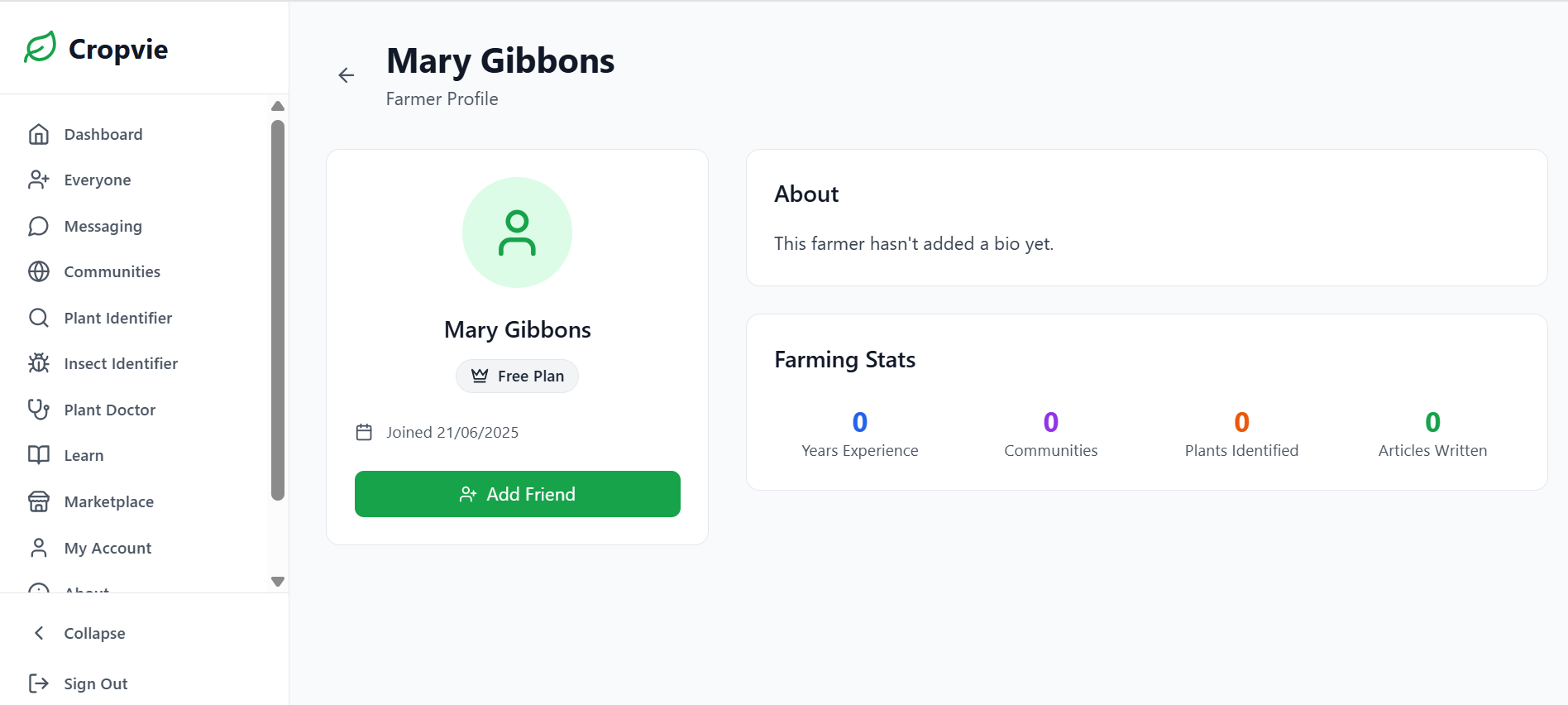Screen dimensions: 1568x705
Task: Click the Free Plan badge
Action: (x=517, y=376)
